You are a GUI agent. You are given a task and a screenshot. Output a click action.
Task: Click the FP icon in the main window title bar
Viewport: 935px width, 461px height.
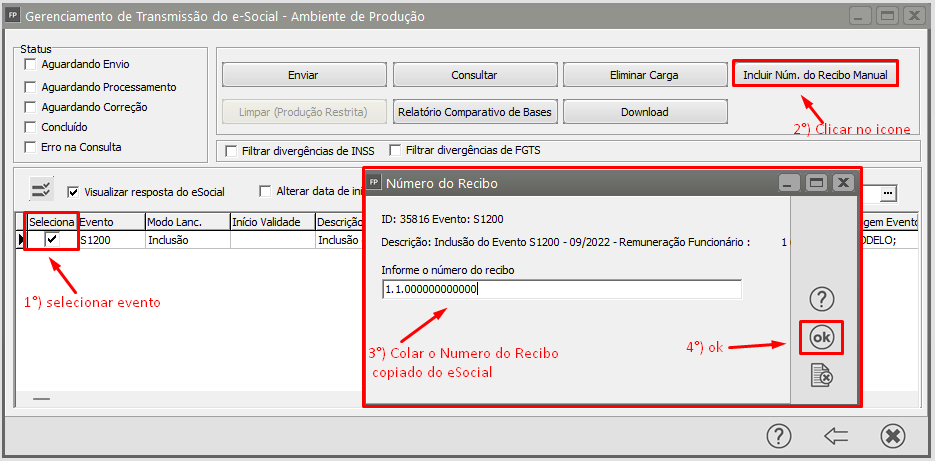click(x=13, y=16)
